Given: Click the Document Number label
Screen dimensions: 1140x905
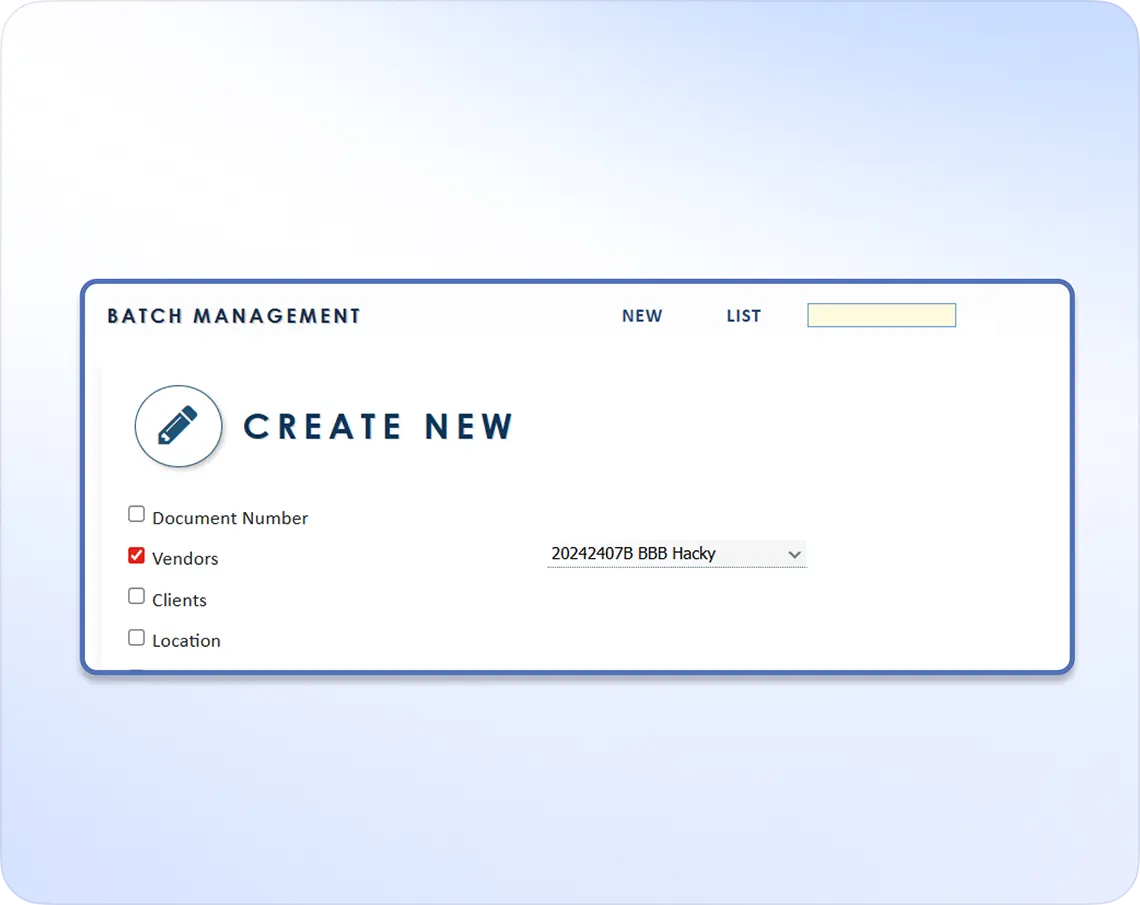Looking at the screenshot, I should point(230,518).
